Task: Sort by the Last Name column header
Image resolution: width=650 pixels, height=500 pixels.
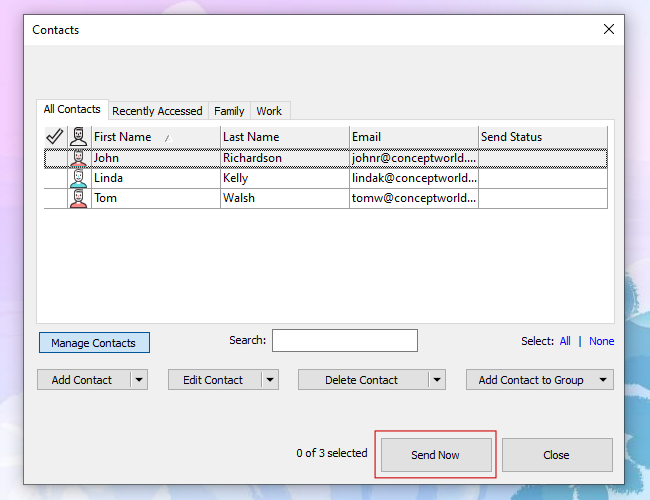Action: [x=285, y=137]
